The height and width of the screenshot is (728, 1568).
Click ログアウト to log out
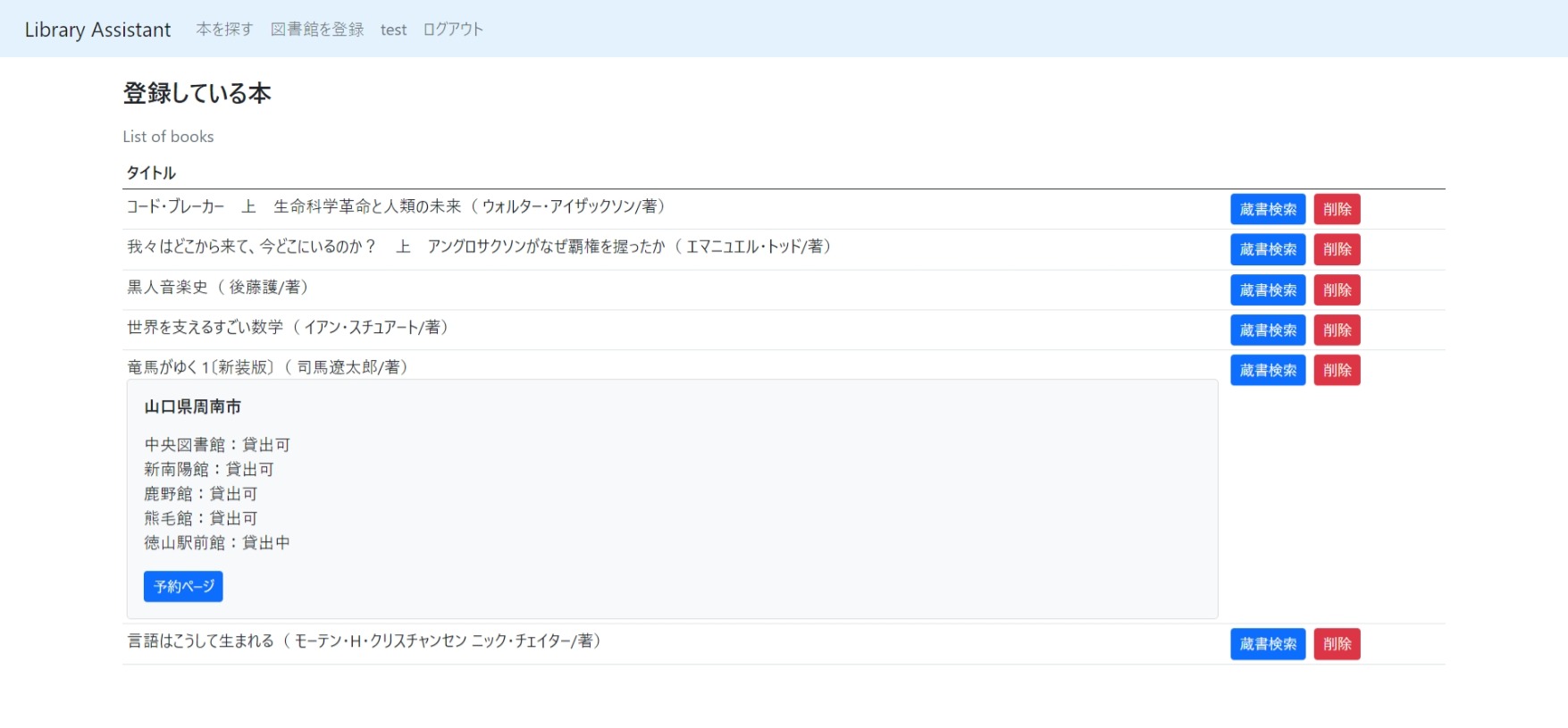point(453,29)
